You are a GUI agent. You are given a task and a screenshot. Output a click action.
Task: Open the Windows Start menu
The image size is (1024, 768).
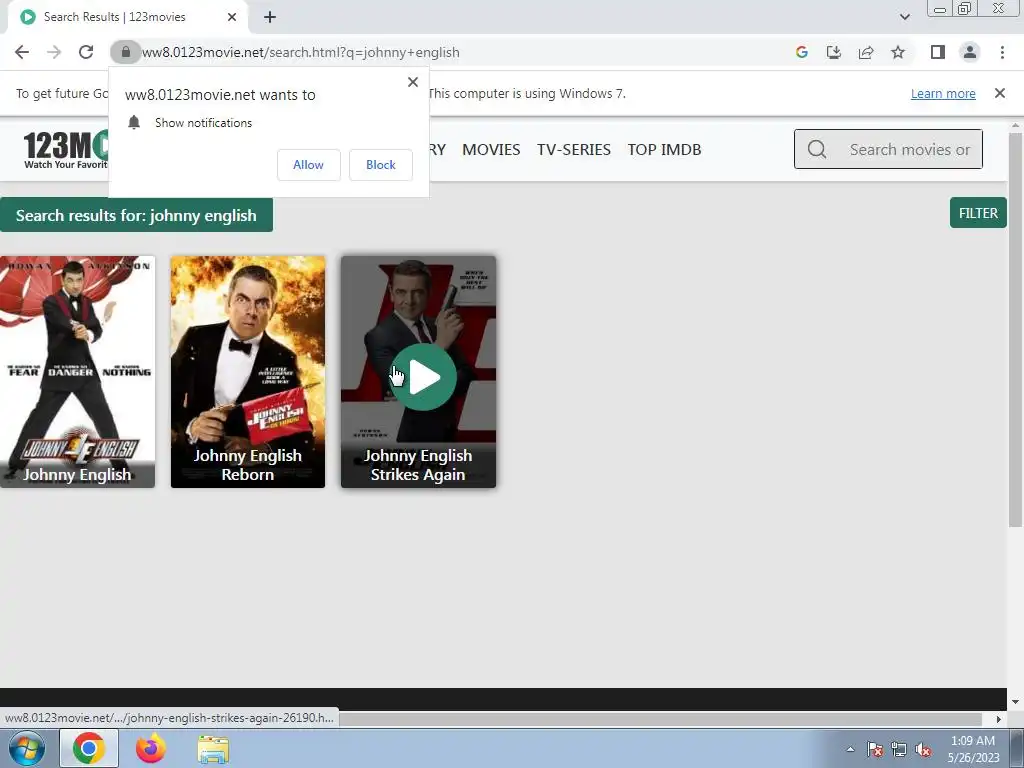26,748
